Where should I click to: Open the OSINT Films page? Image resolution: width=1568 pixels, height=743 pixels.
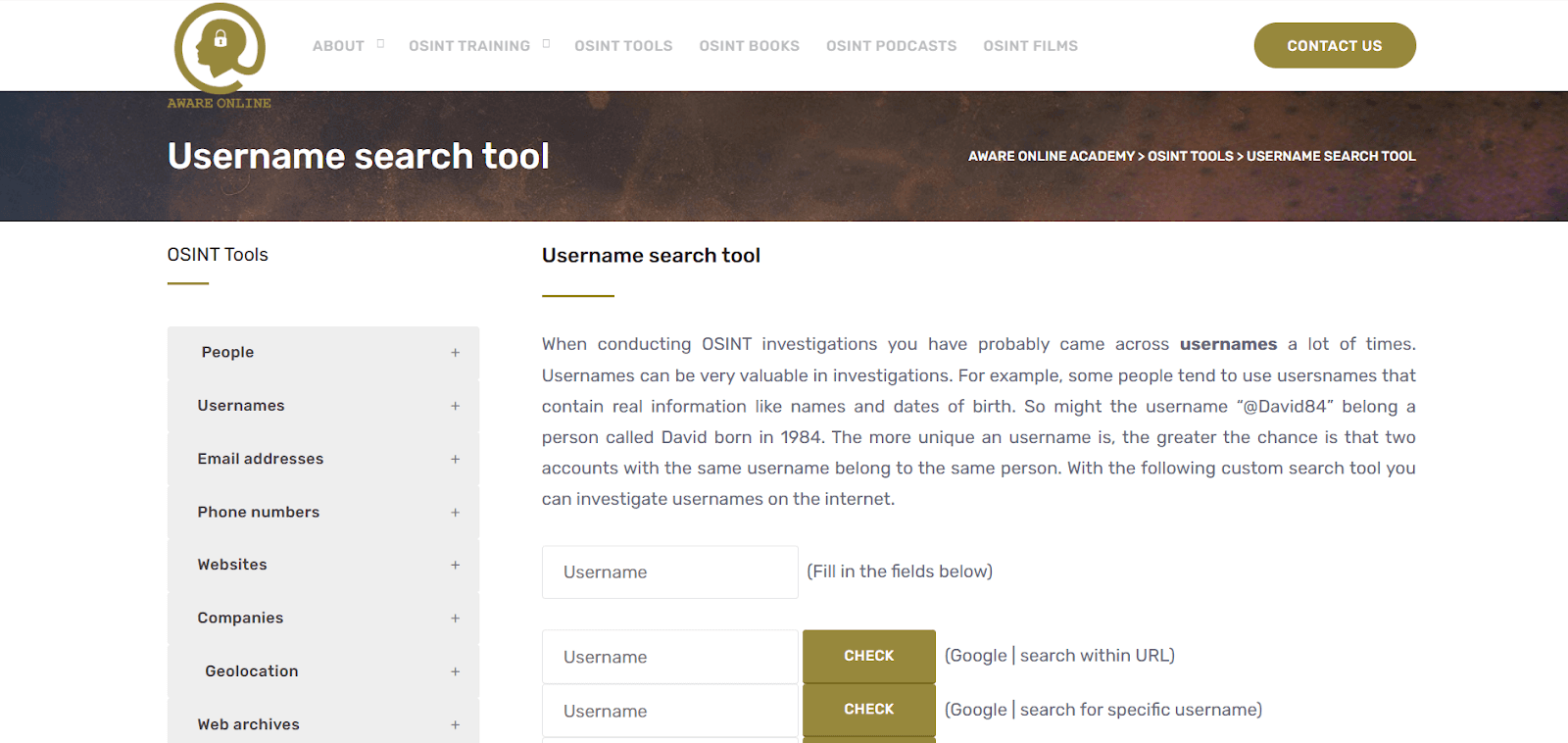click(1030, 46)
